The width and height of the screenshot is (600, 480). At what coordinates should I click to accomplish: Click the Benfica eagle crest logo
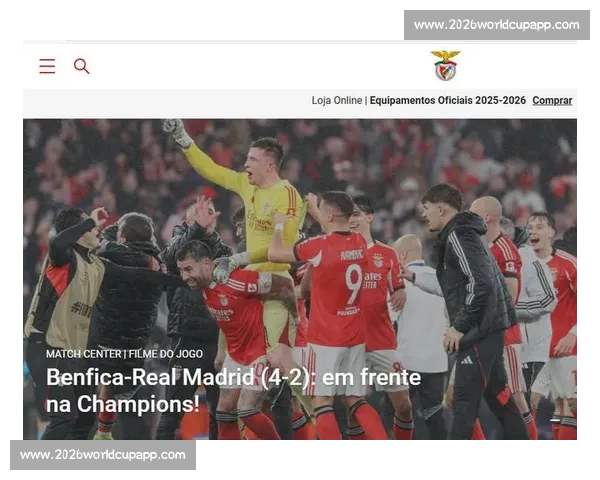[x=445, y=65]
